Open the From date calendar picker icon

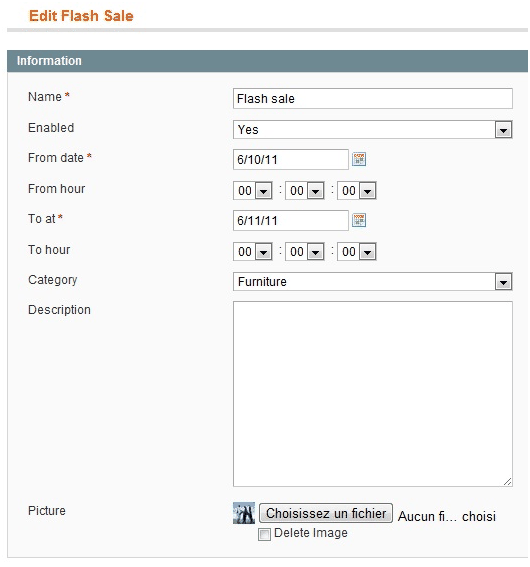pyautogui.click(x=359, y=159)
